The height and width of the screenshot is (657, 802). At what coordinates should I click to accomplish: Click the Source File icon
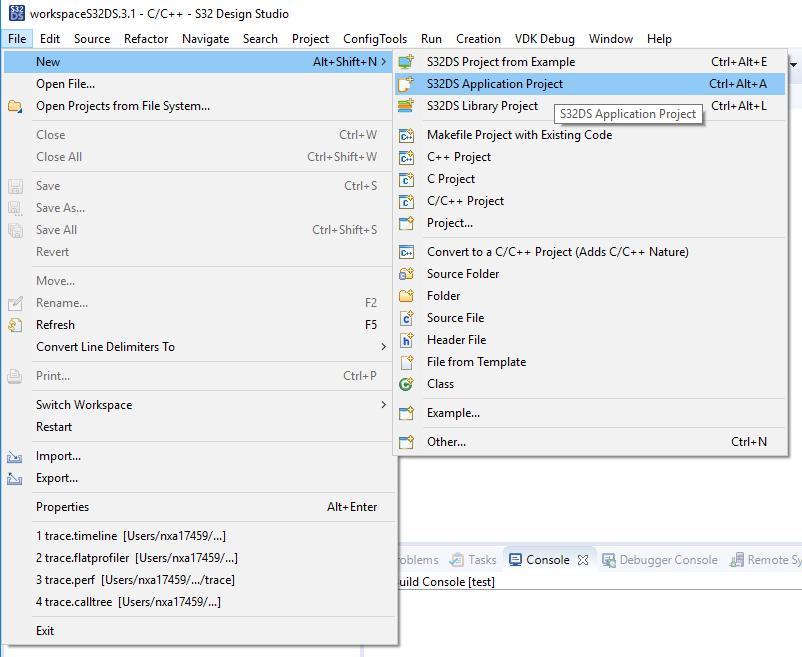(406, 317)
